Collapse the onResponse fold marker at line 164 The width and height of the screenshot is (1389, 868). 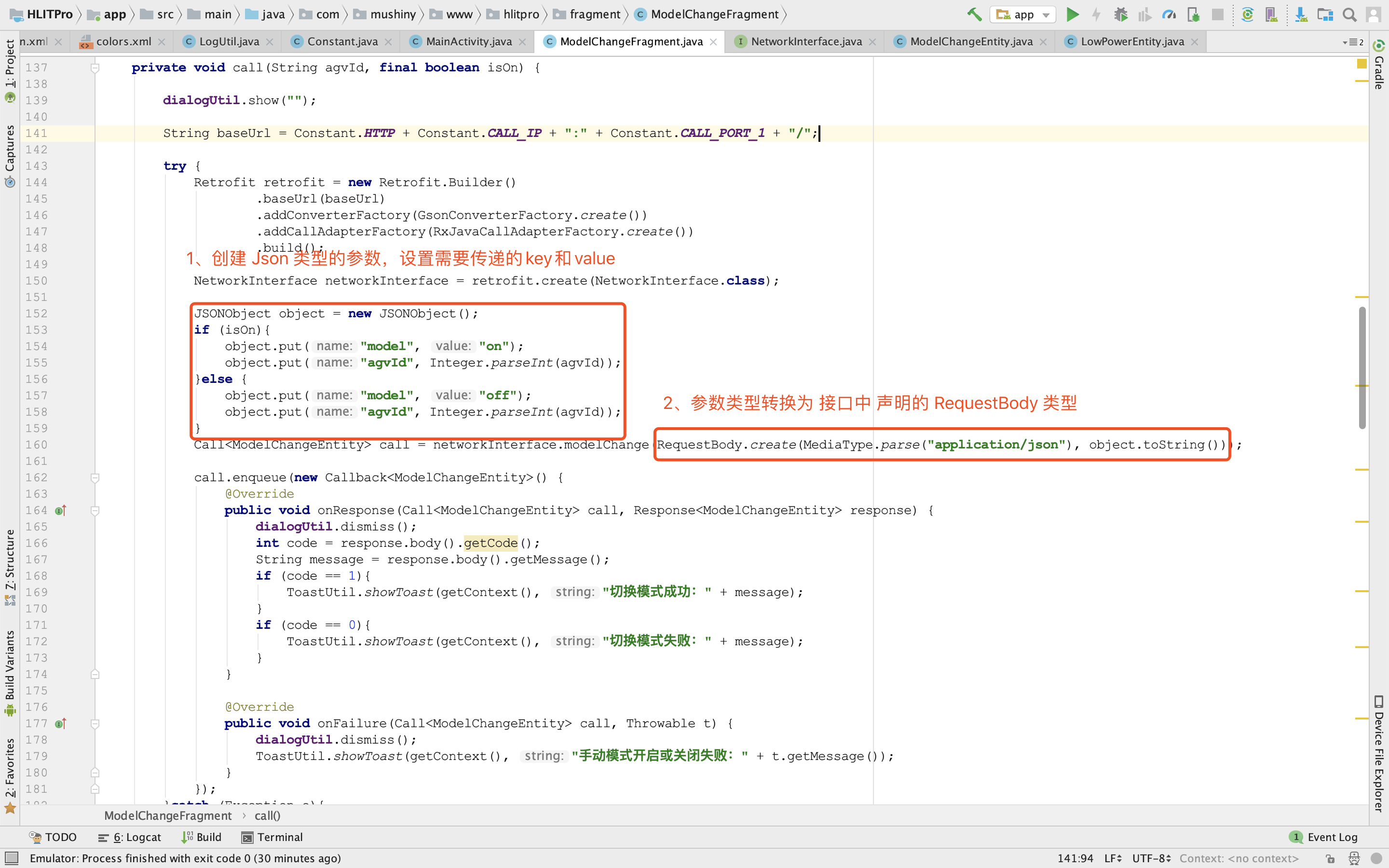pyautogui.click(x=95, y=510)
